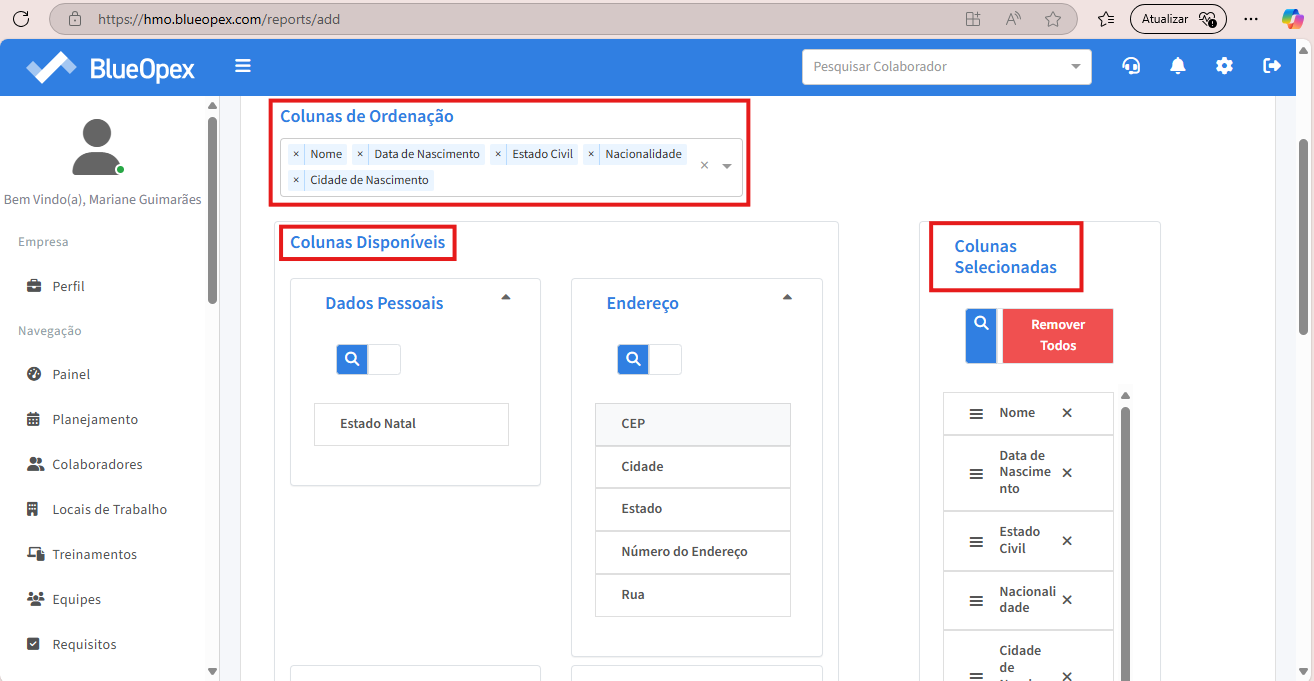1314x681 pixels.
Task: Click the page vertical scrollbar
Action: tap(1304, 236)
